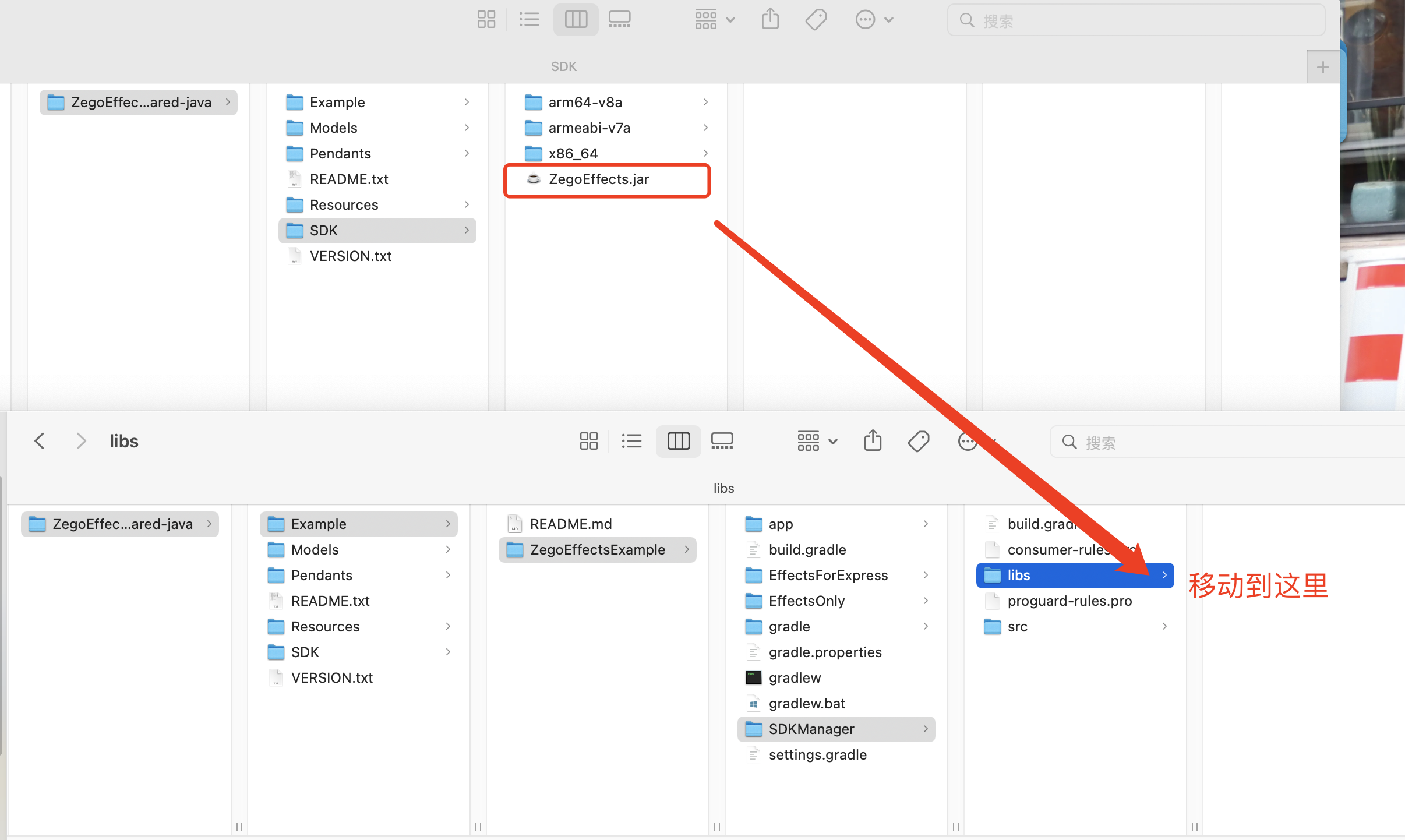Select src folder
Viewport: 1405px width, 840px height.
[1075, 627]
